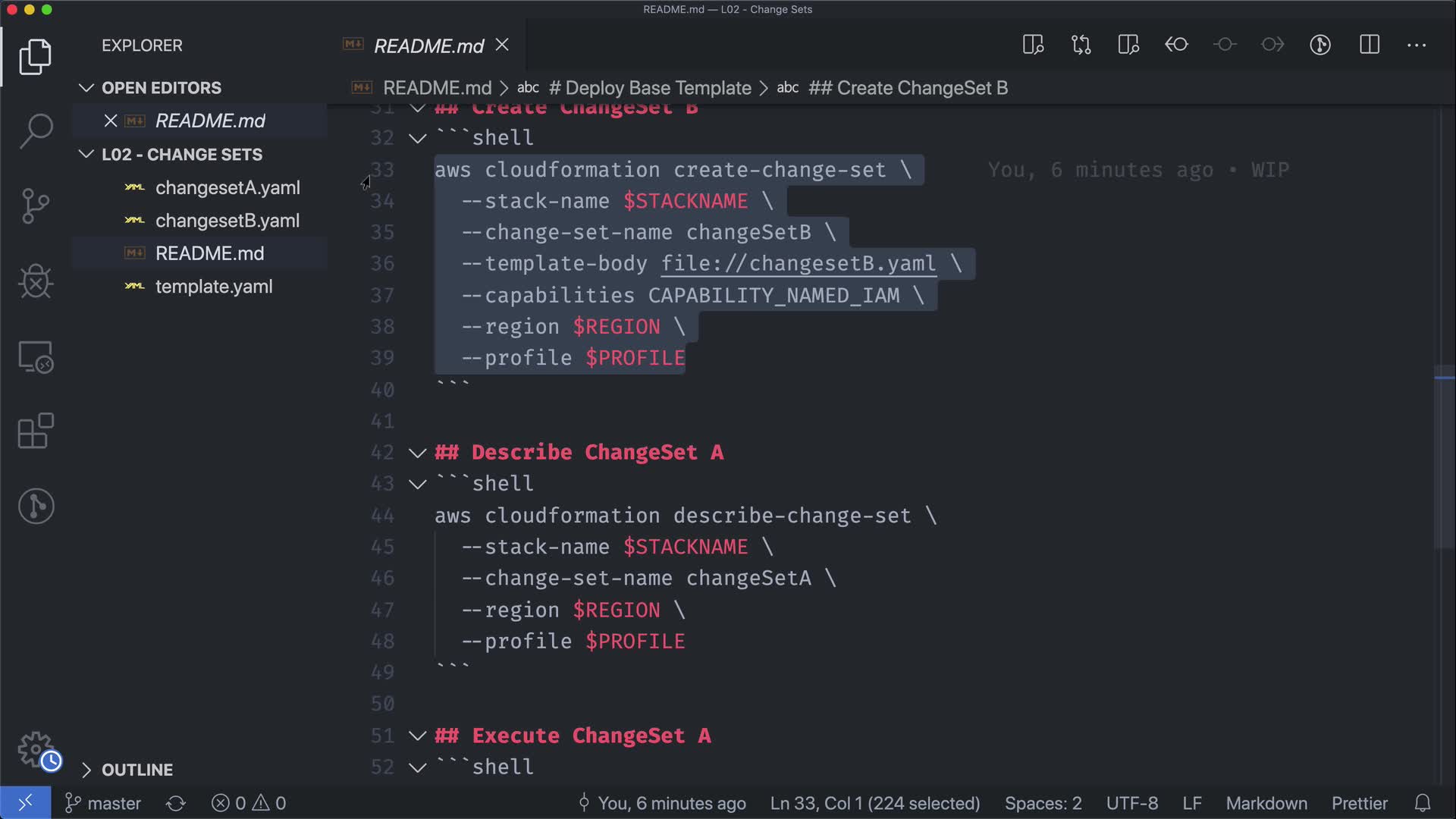Click the Split Editor icon
Screen dimensions: 1456x819
click(x=1369, y=45)
